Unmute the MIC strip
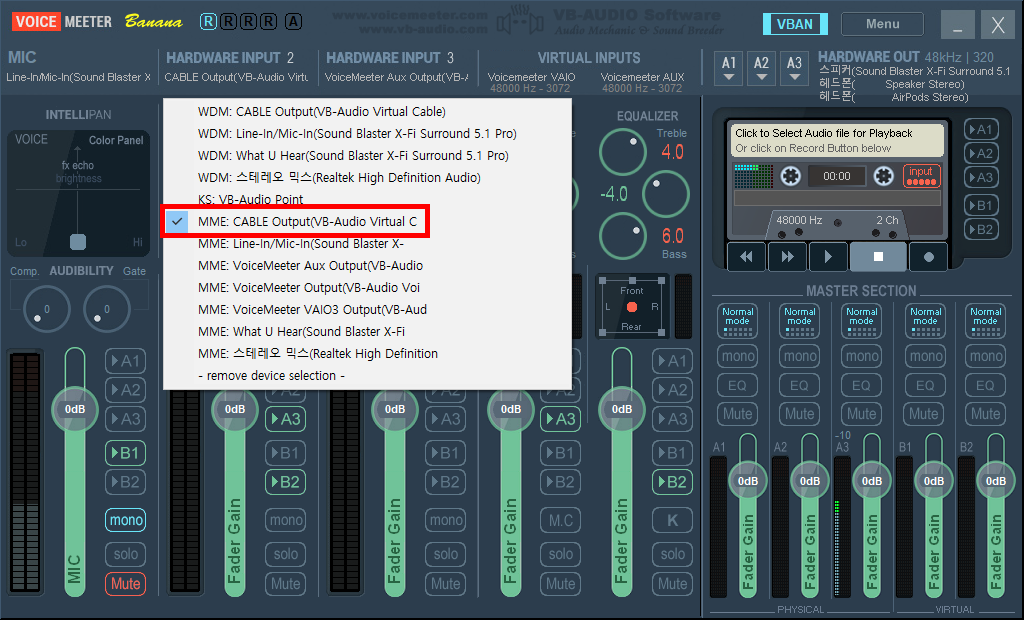Screen dimensions: 1024x620 (x=125, y=583)
